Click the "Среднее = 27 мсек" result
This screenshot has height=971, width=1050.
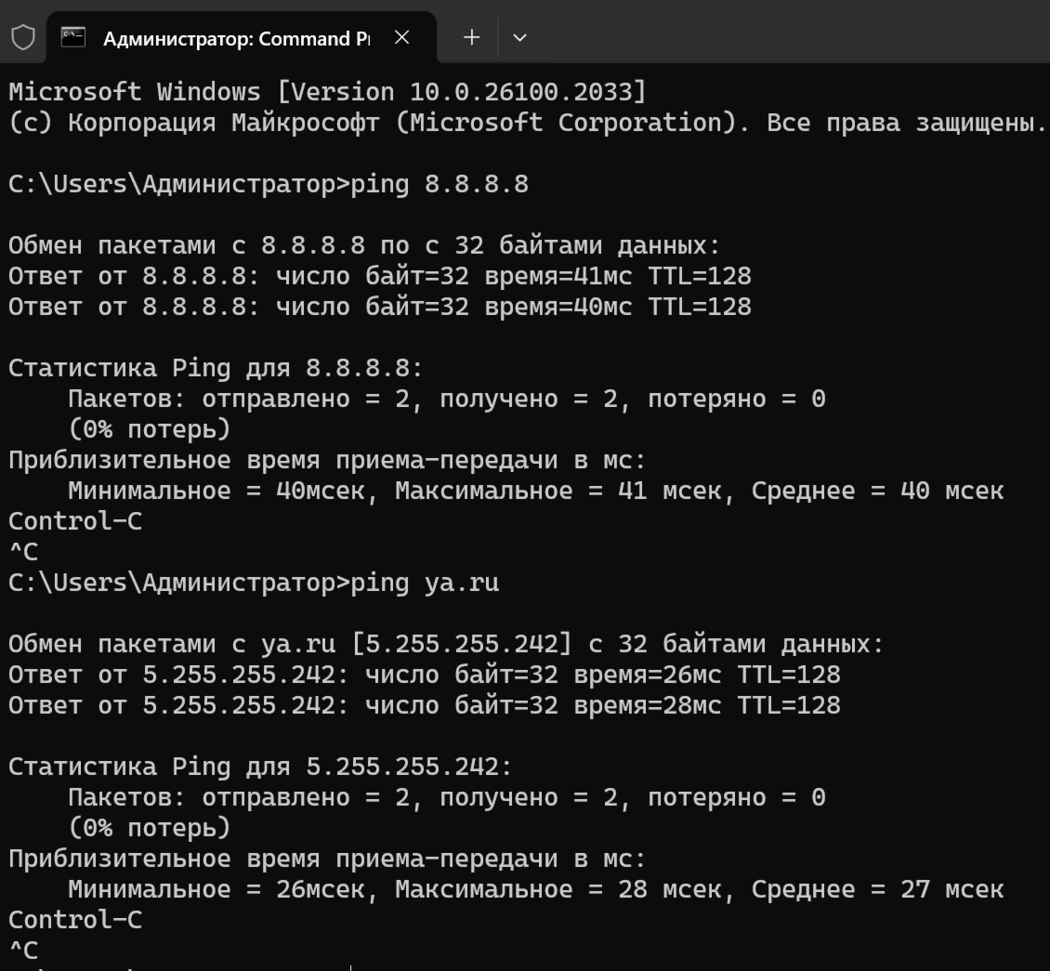pos(877,889)
